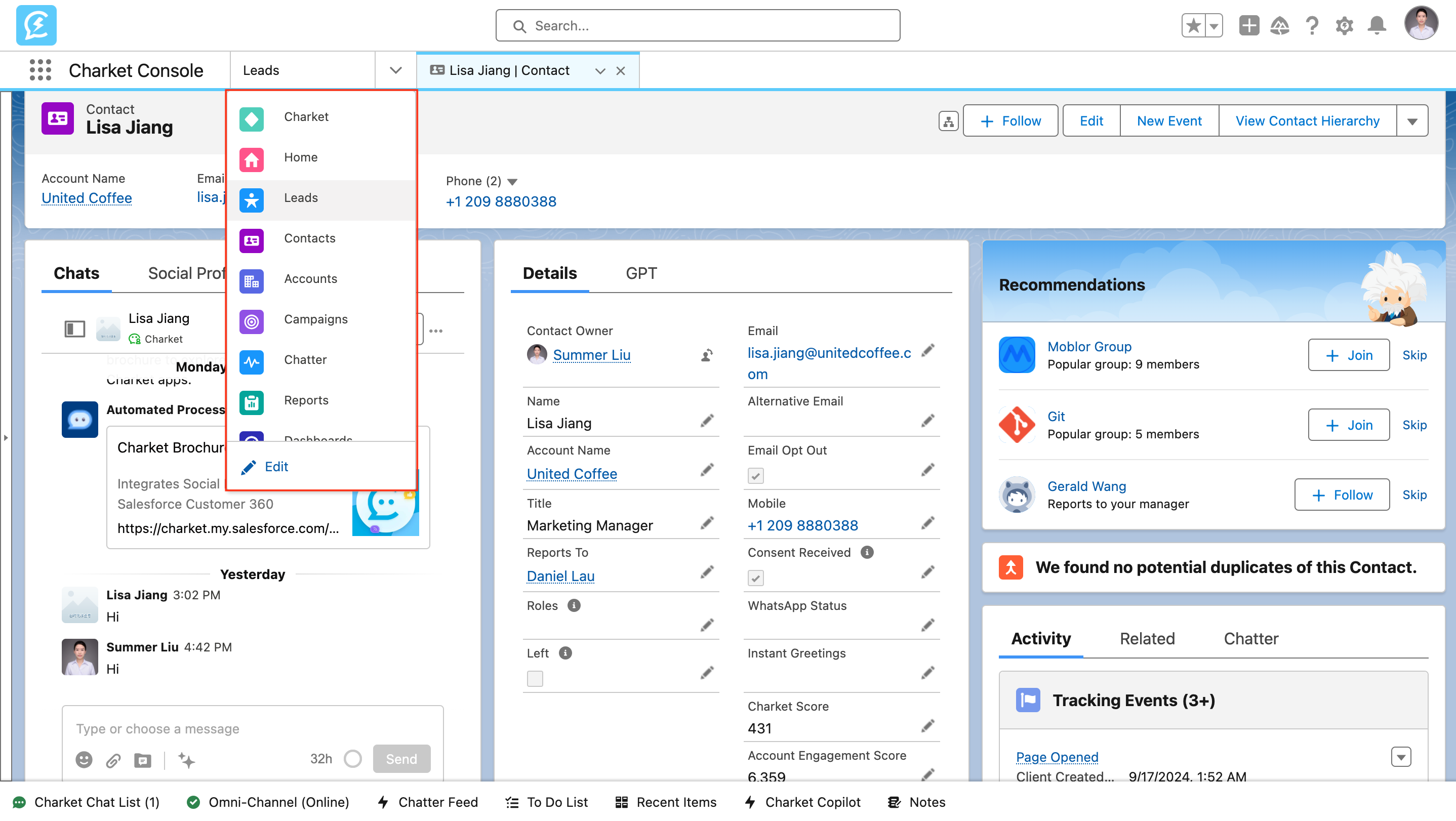Open the Notifications bell icon
Screen dimensions: 1456x821
click(x=1377, y=25)
